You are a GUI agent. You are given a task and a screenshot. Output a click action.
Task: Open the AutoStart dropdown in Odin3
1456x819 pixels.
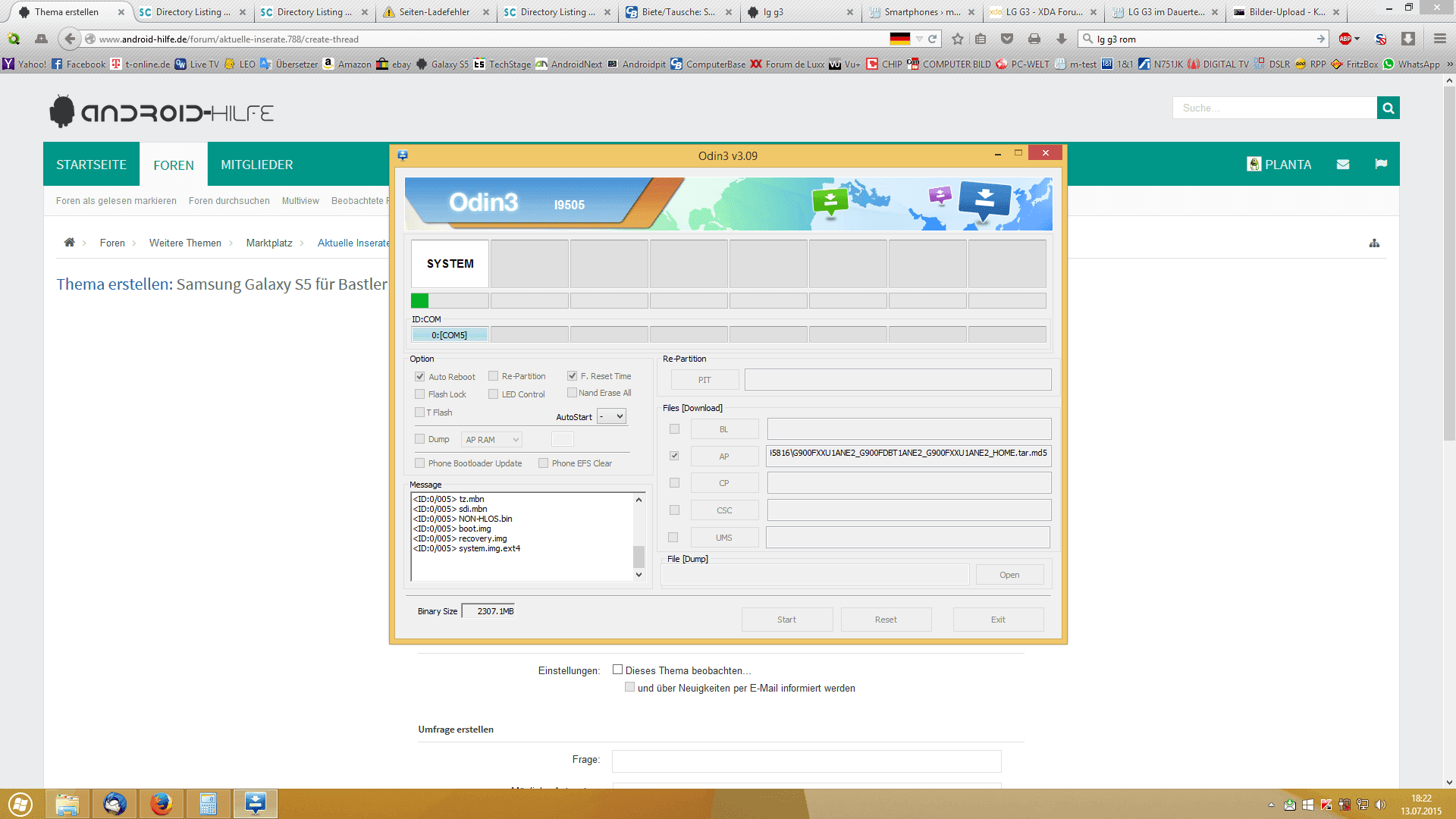pyautogui.click(x=611, y=416)
